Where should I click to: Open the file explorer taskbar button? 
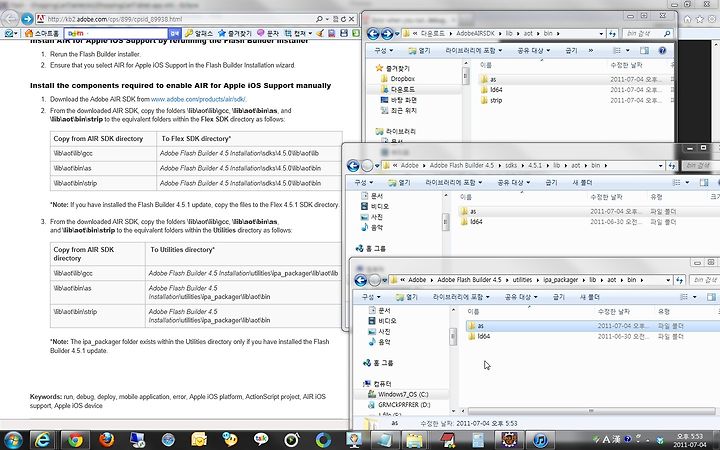click(x=415, y=440)
